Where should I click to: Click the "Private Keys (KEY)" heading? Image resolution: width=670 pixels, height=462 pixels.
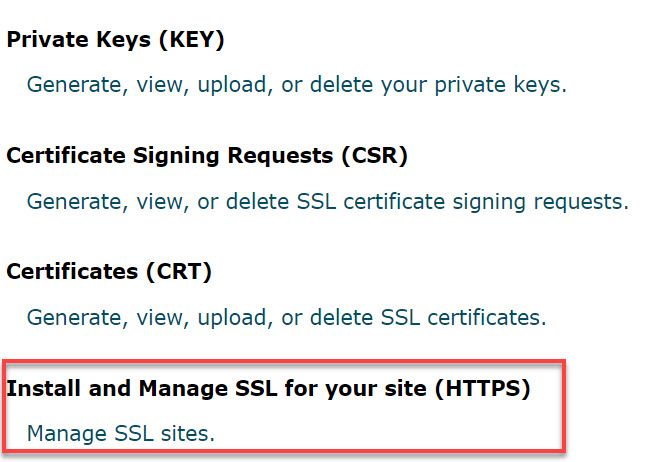[115, 40]
